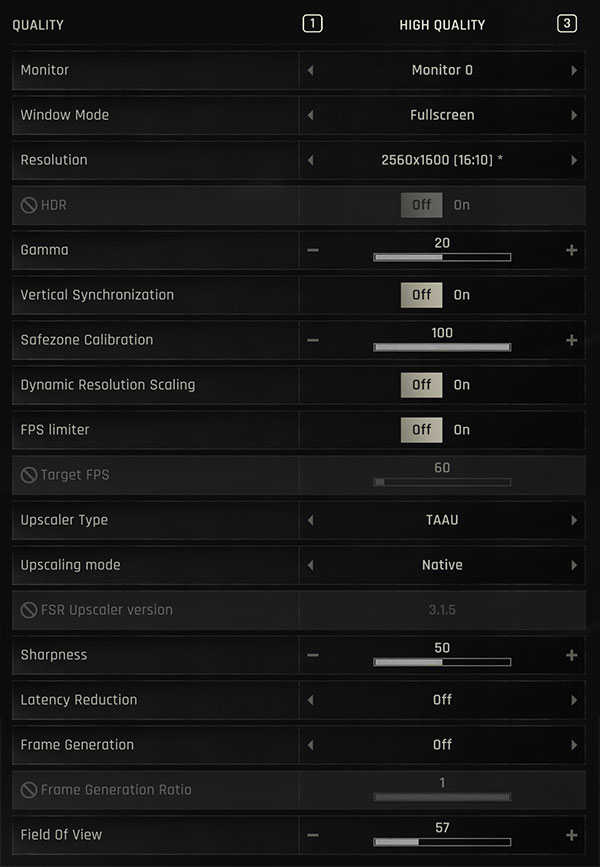Viewport: 600px width, 867px height.
Task: Click the Frame Generation Off value
Action: 442,745
